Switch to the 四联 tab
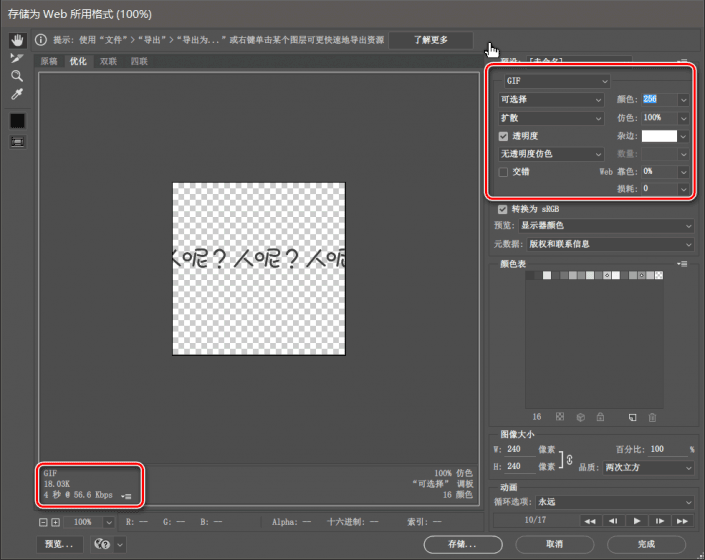 point(139,62)
